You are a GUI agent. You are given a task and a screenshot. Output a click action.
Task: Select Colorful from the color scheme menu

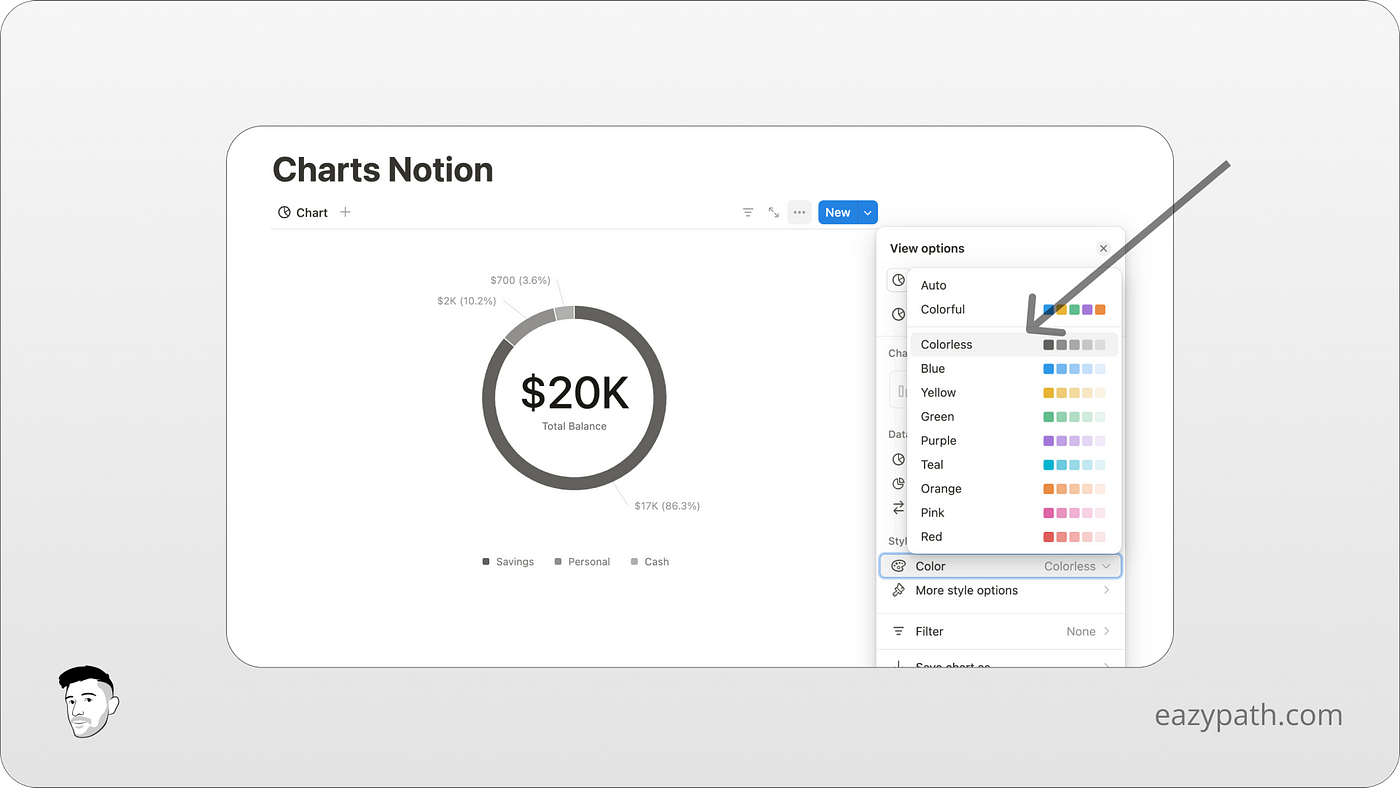(941, 309)
